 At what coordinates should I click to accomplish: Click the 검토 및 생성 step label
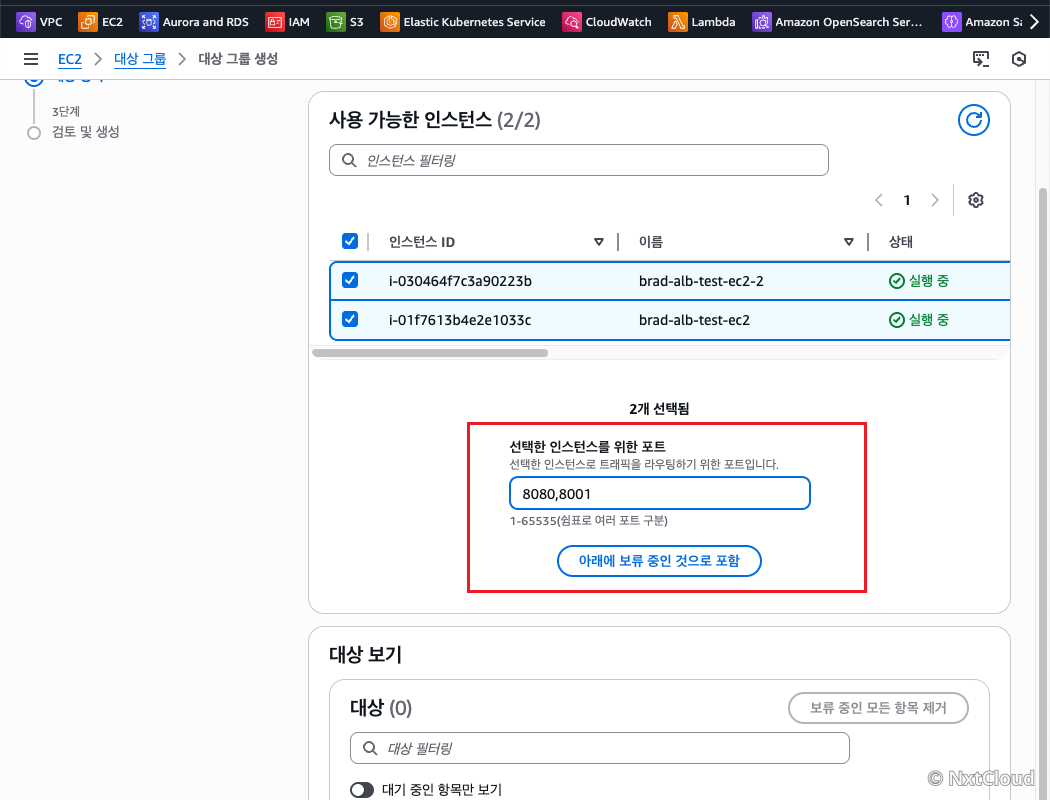click(x=86, y=132)
